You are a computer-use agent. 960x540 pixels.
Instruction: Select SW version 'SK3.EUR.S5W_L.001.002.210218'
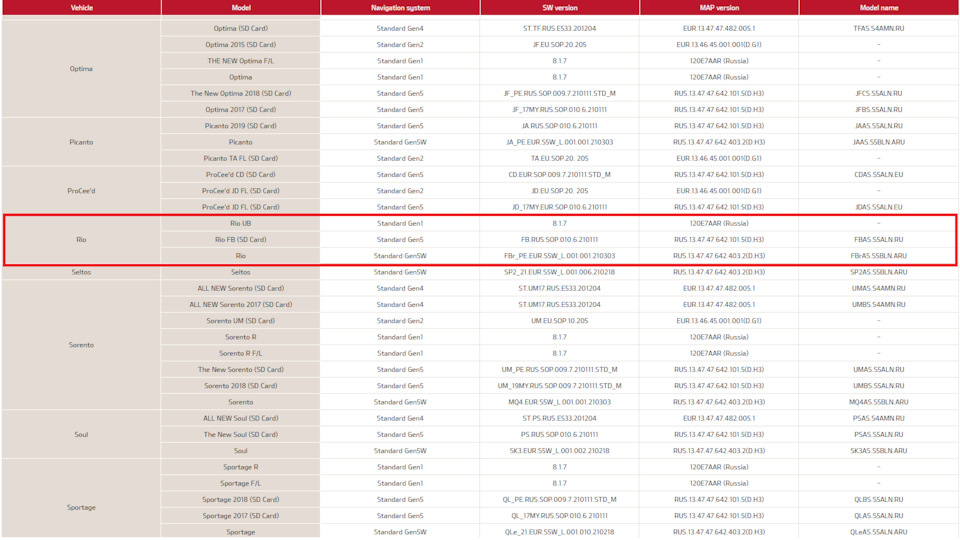[560, 451]
